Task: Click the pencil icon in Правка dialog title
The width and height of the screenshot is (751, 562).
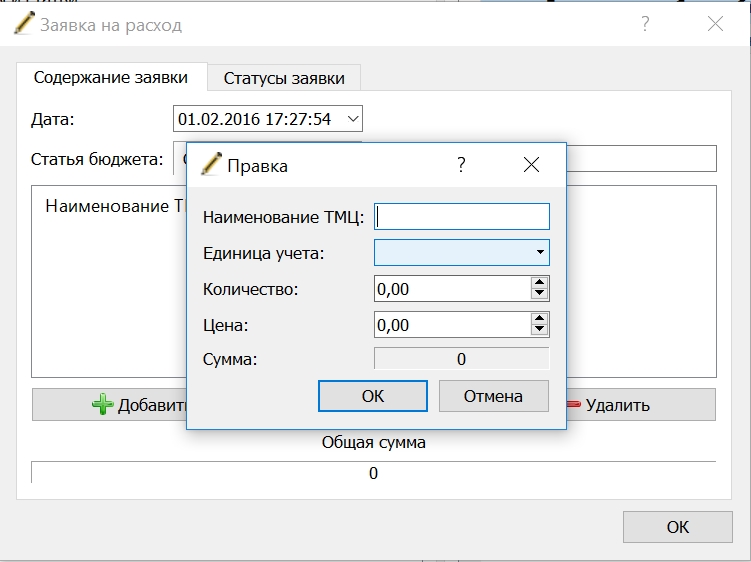Action: click(211, 164)
